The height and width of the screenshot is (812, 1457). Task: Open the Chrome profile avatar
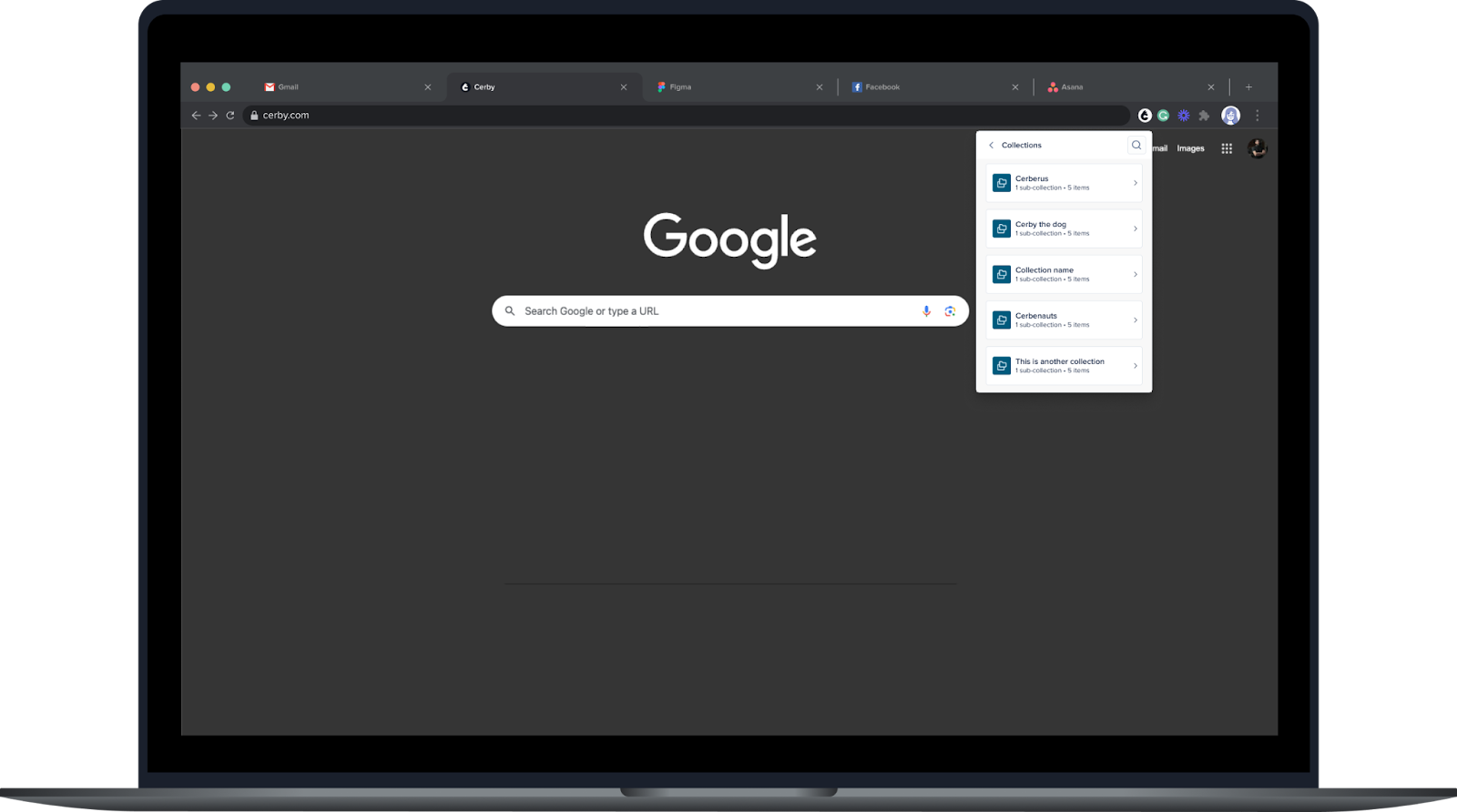[1230, 116]
